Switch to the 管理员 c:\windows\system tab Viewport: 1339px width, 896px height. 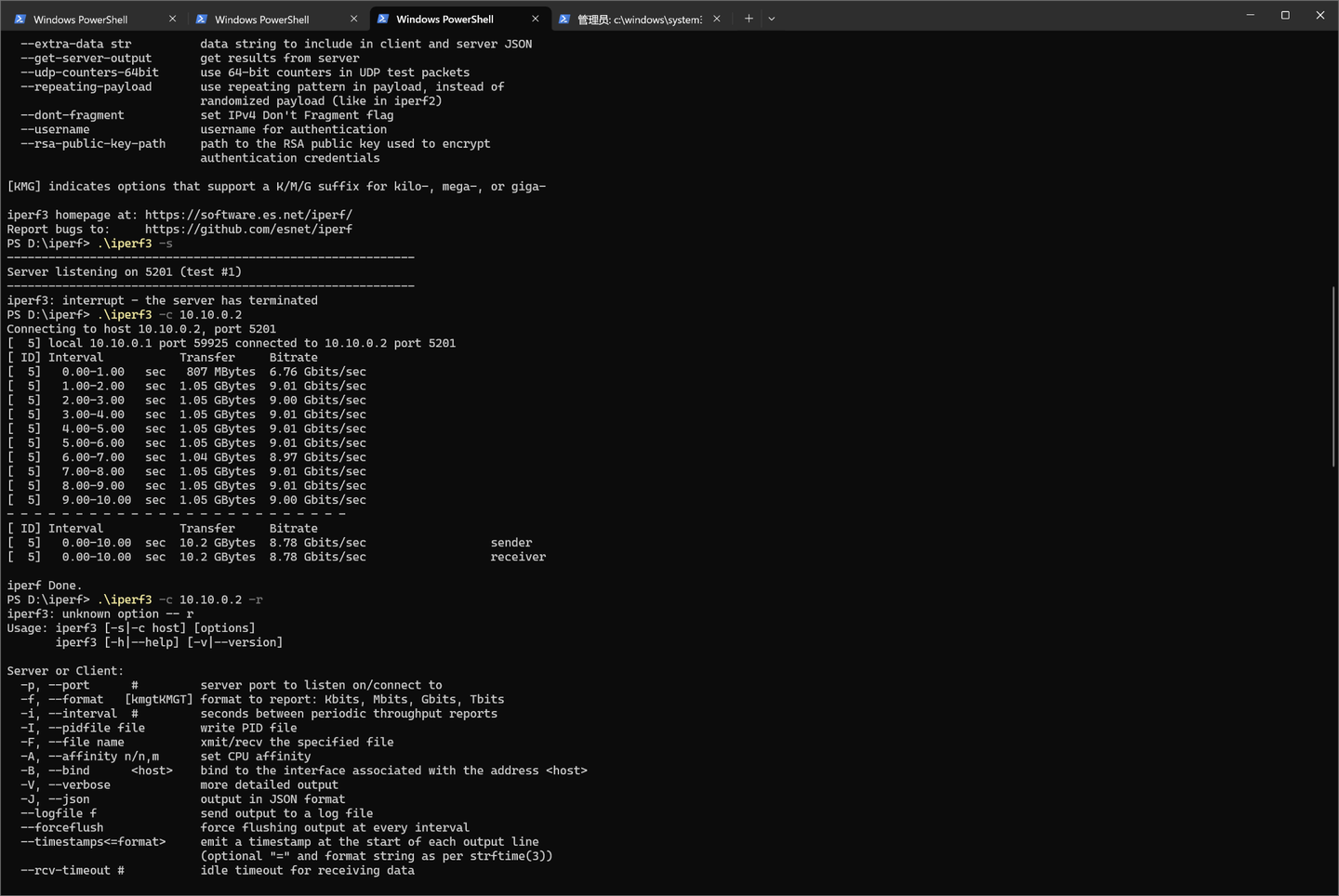click(x=640, y=19)
